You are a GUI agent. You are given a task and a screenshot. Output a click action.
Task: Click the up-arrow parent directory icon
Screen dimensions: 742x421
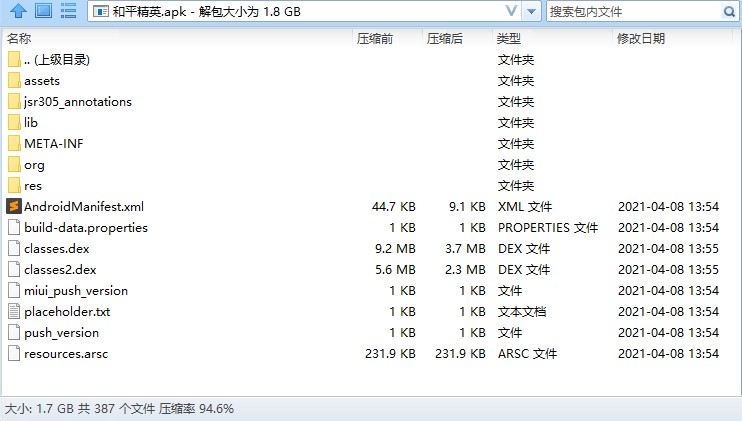(18, 11)
